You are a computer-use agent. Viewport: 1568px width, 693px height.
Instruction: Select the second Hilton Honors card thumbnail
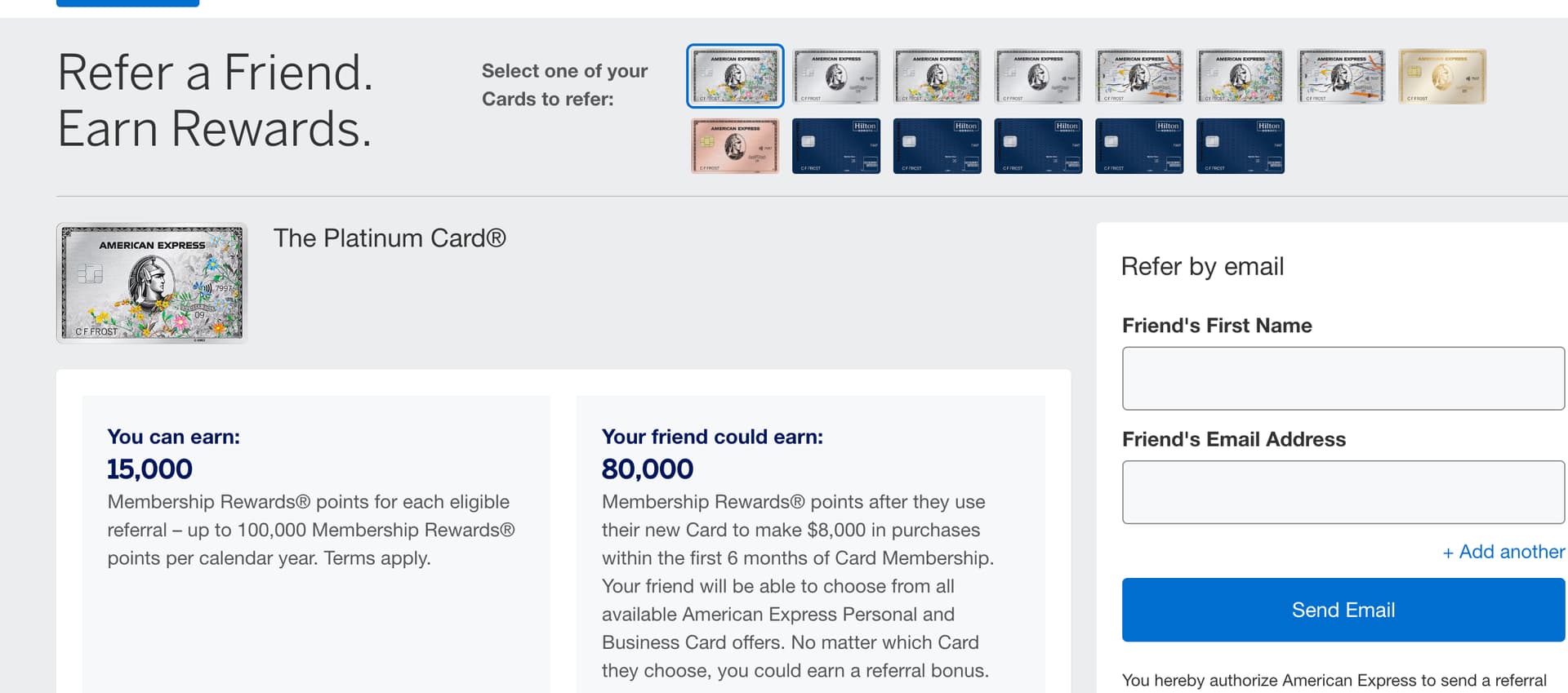click(938, 146)
